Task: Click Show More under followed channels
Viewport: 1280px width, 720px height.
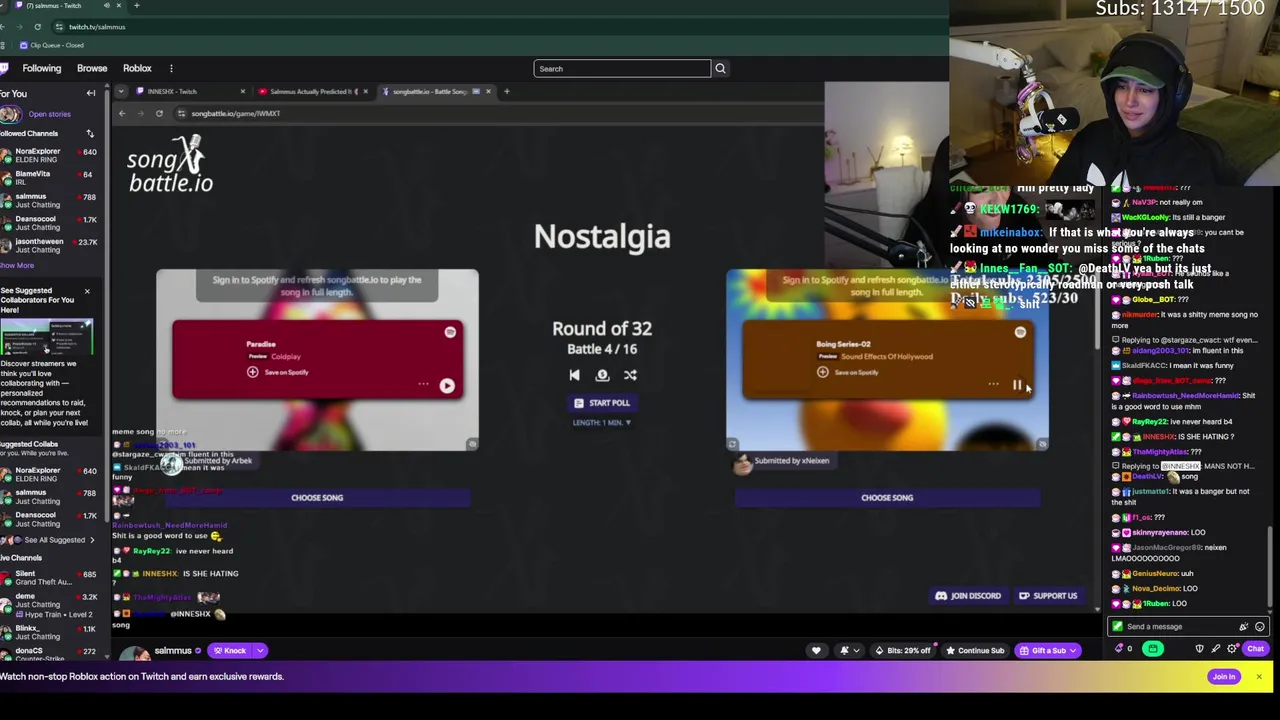Action: point(17,266)
